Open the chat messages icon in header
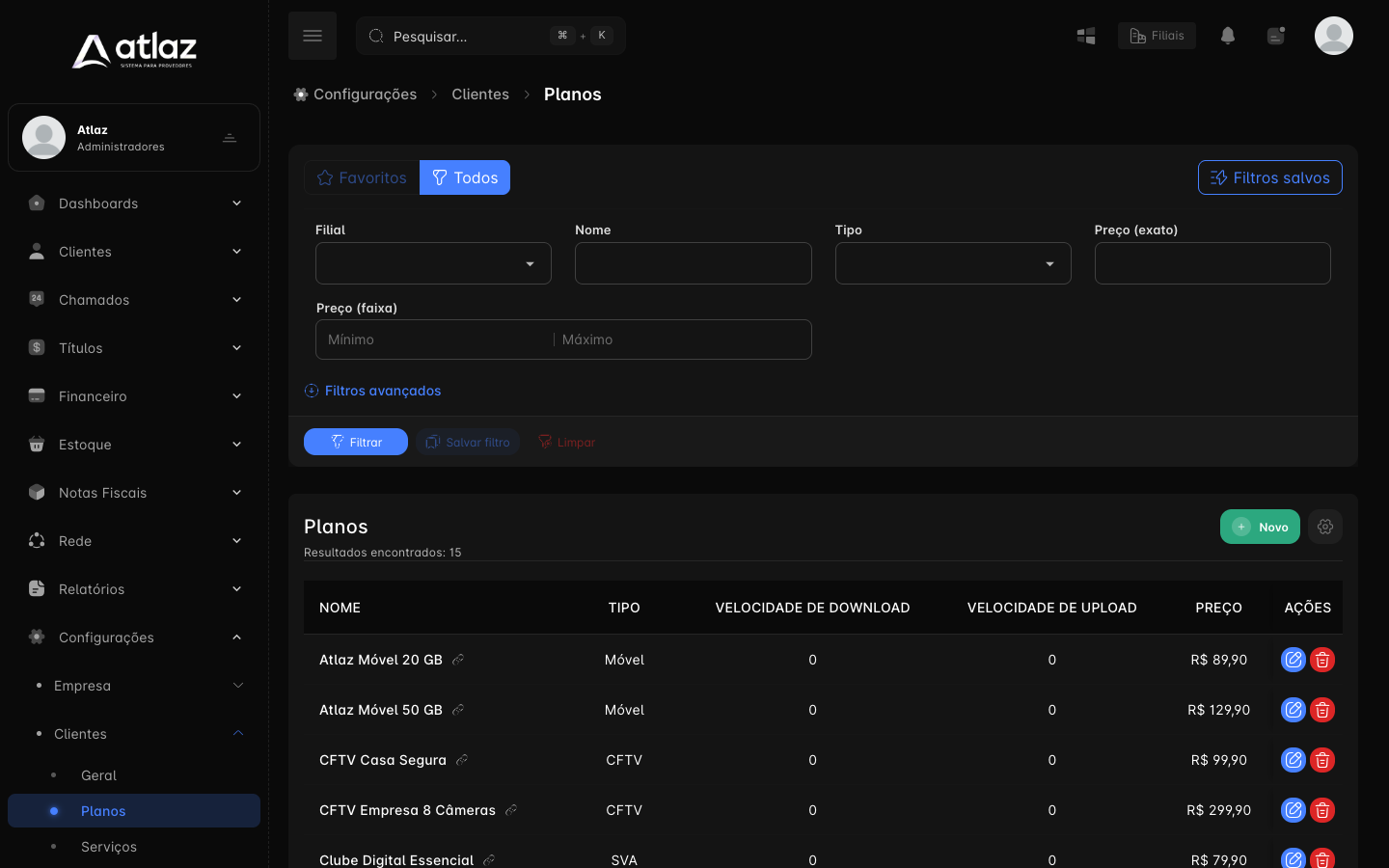 click(x=1276, y=36)
